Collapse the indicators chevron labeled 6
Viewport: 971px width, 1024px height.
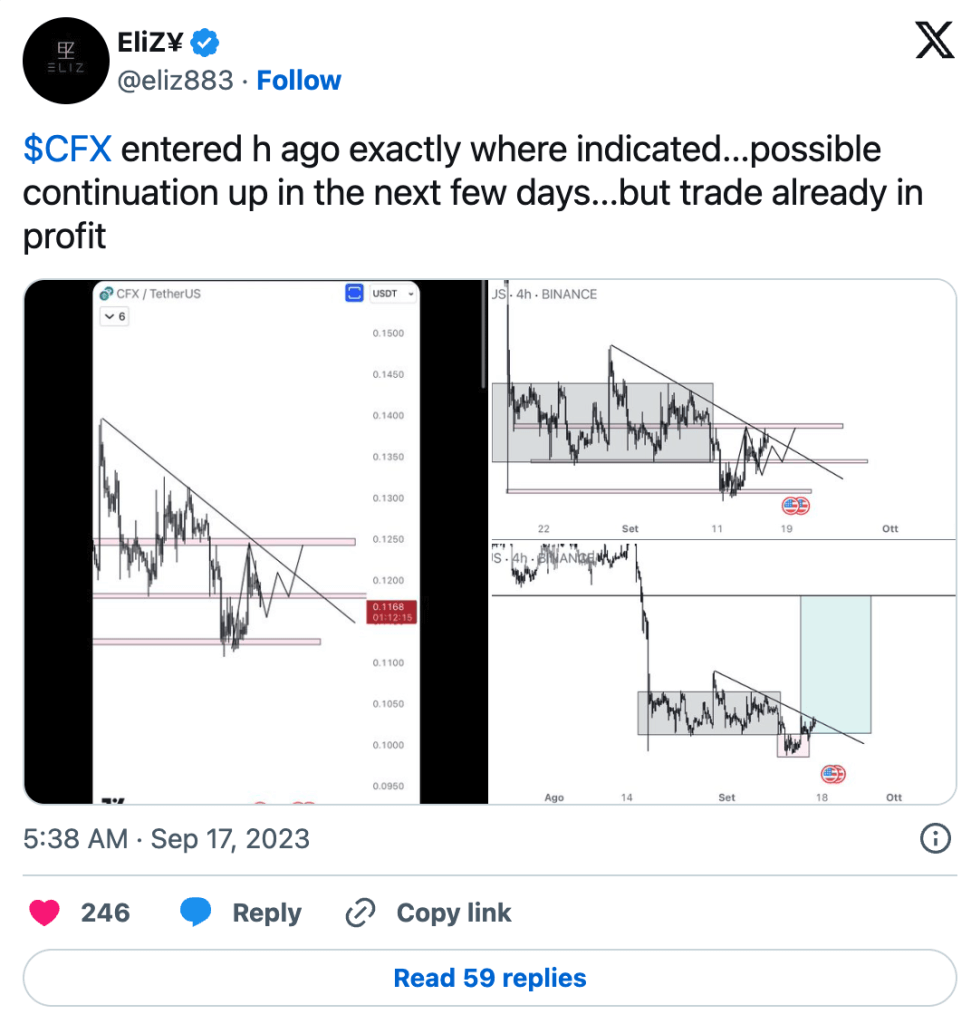point(115,316)
